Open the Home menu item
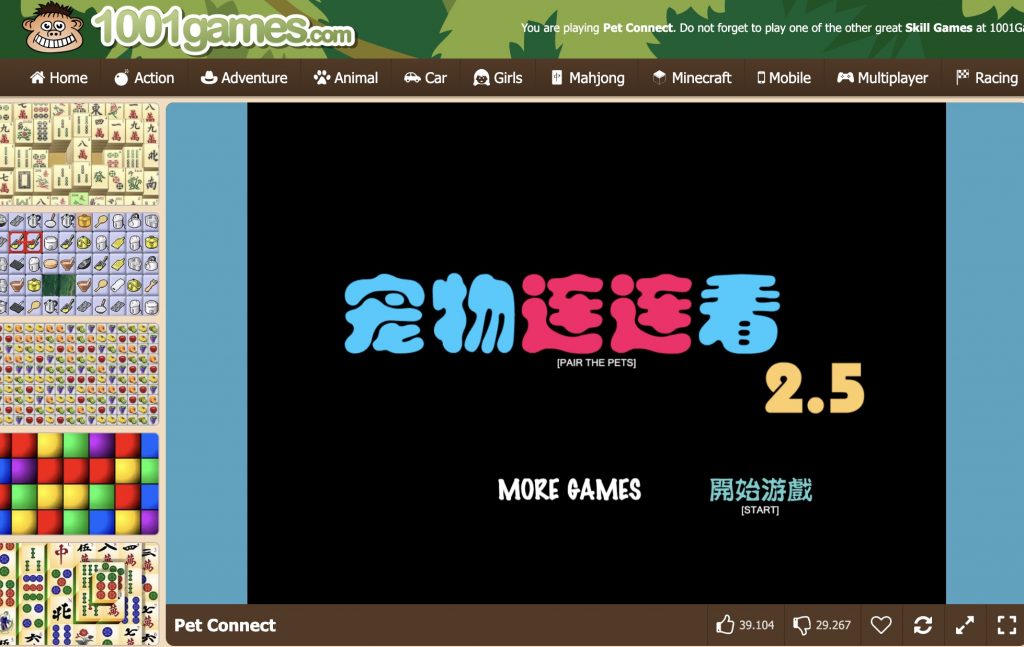This screenshot has height=647, width=1024. click(59, 78)
